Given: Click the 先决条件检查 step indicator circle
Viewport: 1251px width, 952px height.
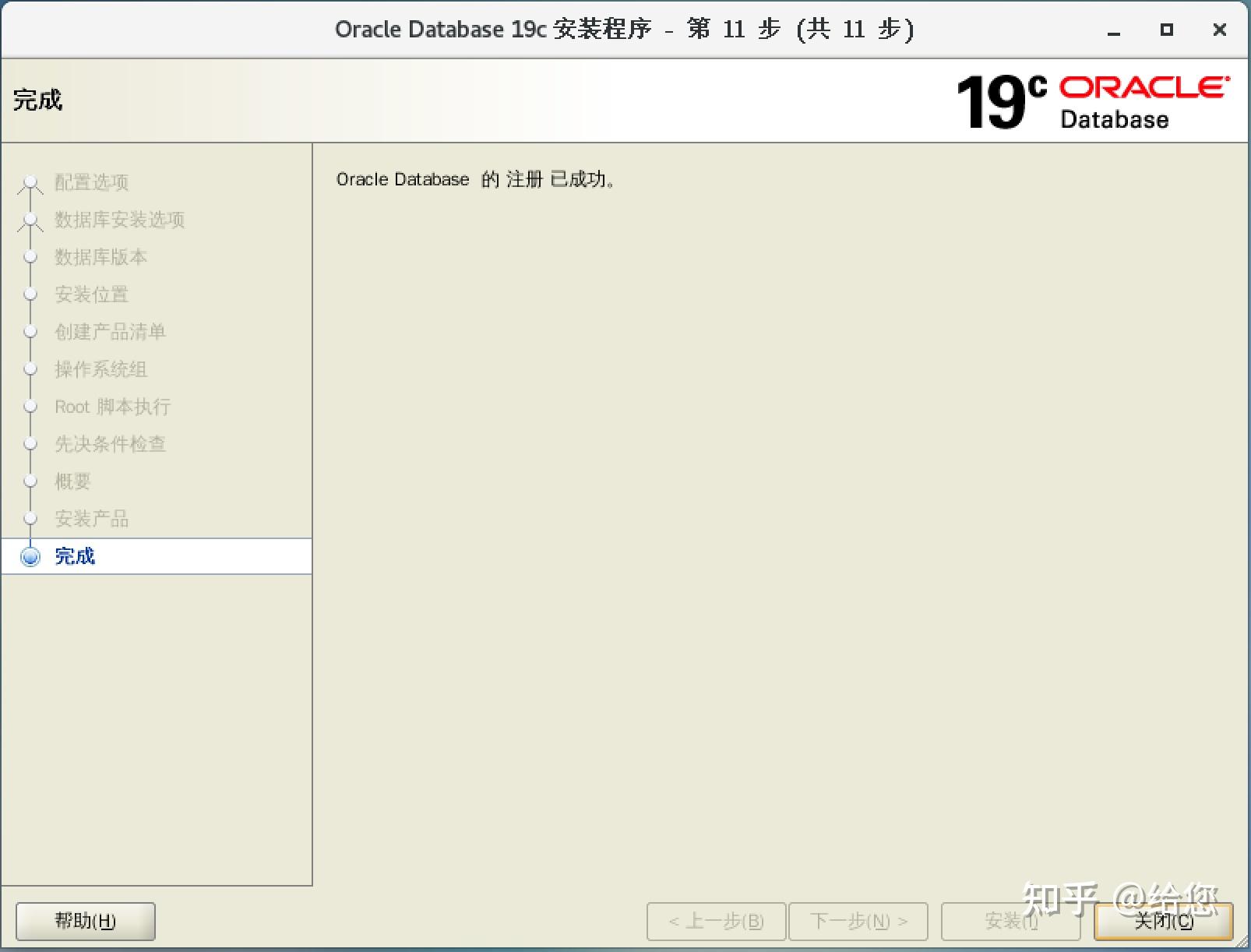Looking at the screenshot, I should pyautogui.click(x=30, y=443).
